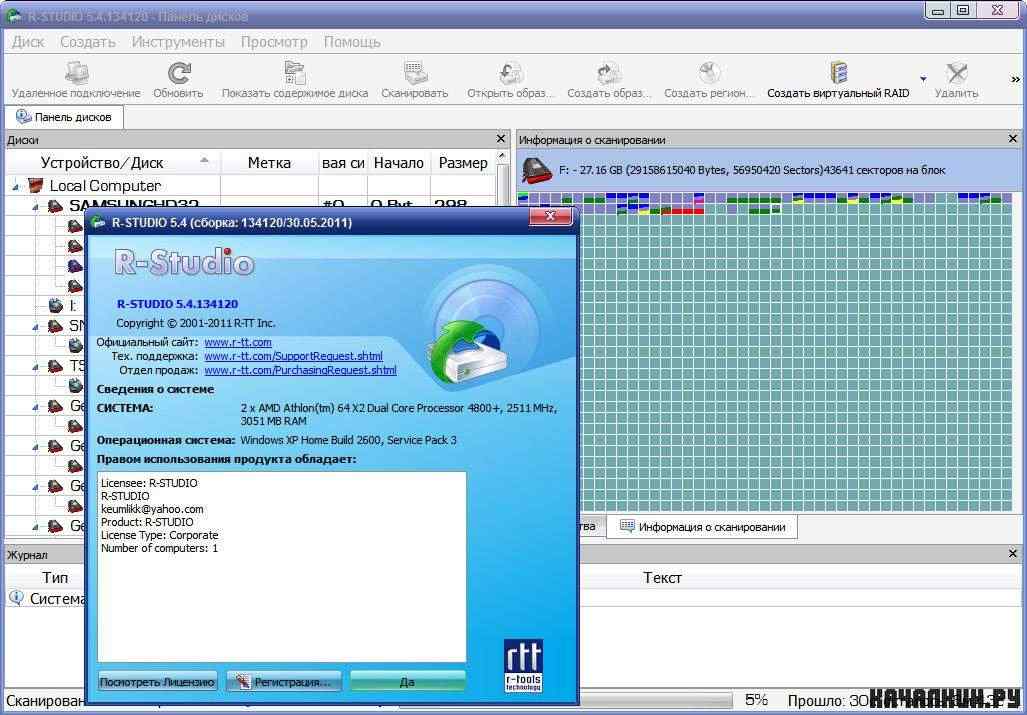Switch to Информация о сканировании bottom tab
The width and height of the screenshot is (1027, 715).
(702, 526)
